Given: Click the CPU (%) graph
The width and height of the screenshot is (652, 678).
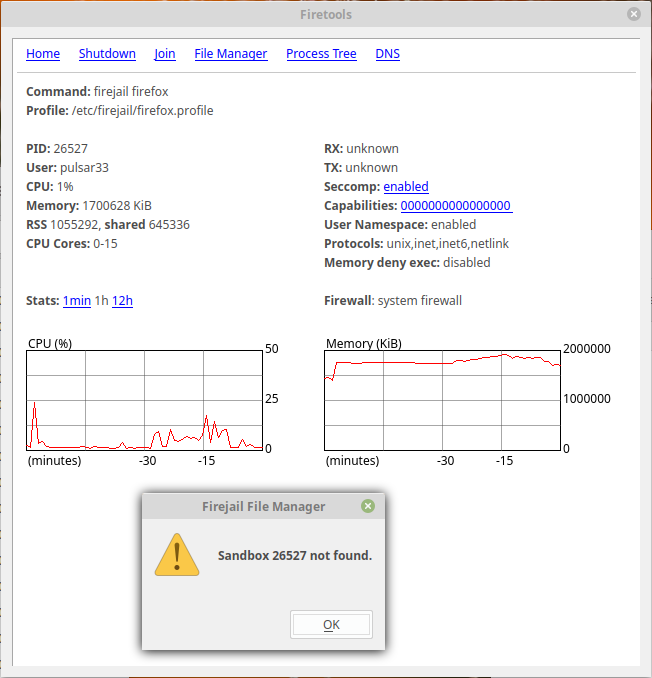Looking at the screenshot, I should [144, 400].
